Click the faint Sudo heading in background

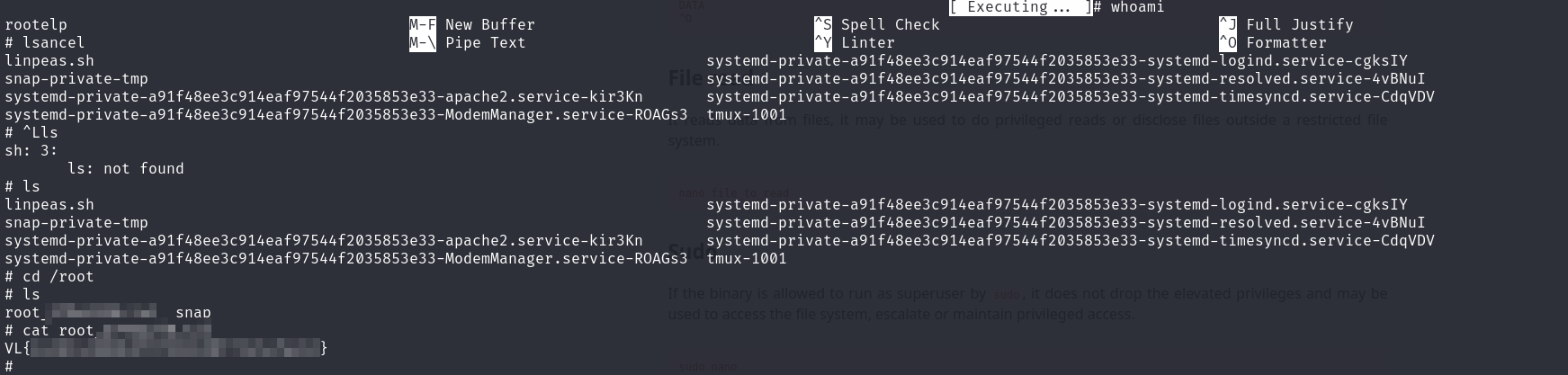point(685,251)
